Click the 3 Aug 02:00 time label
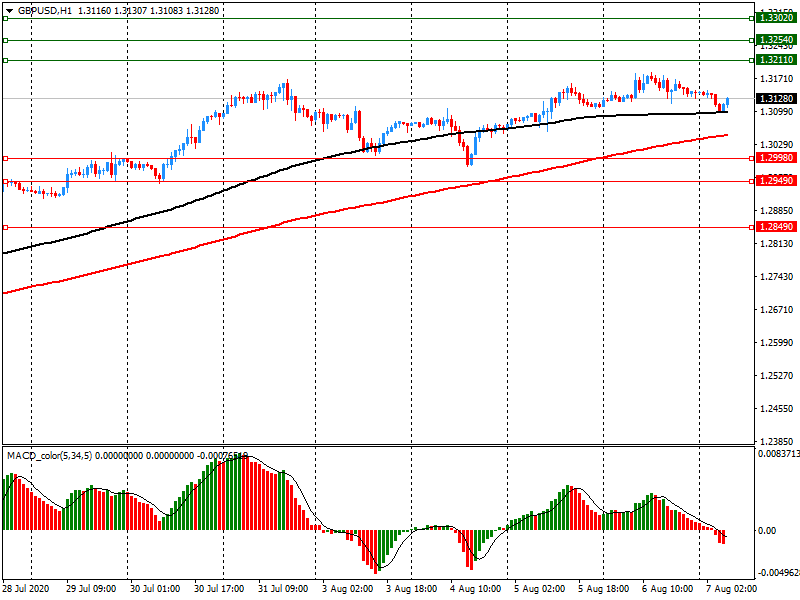The width and height of the screenshot is (800, 600). tap(347, 589)
